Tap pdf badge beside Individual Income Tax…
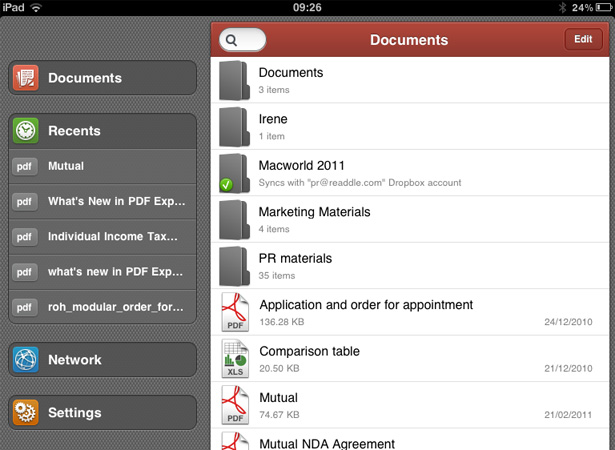 click(24, 237)
